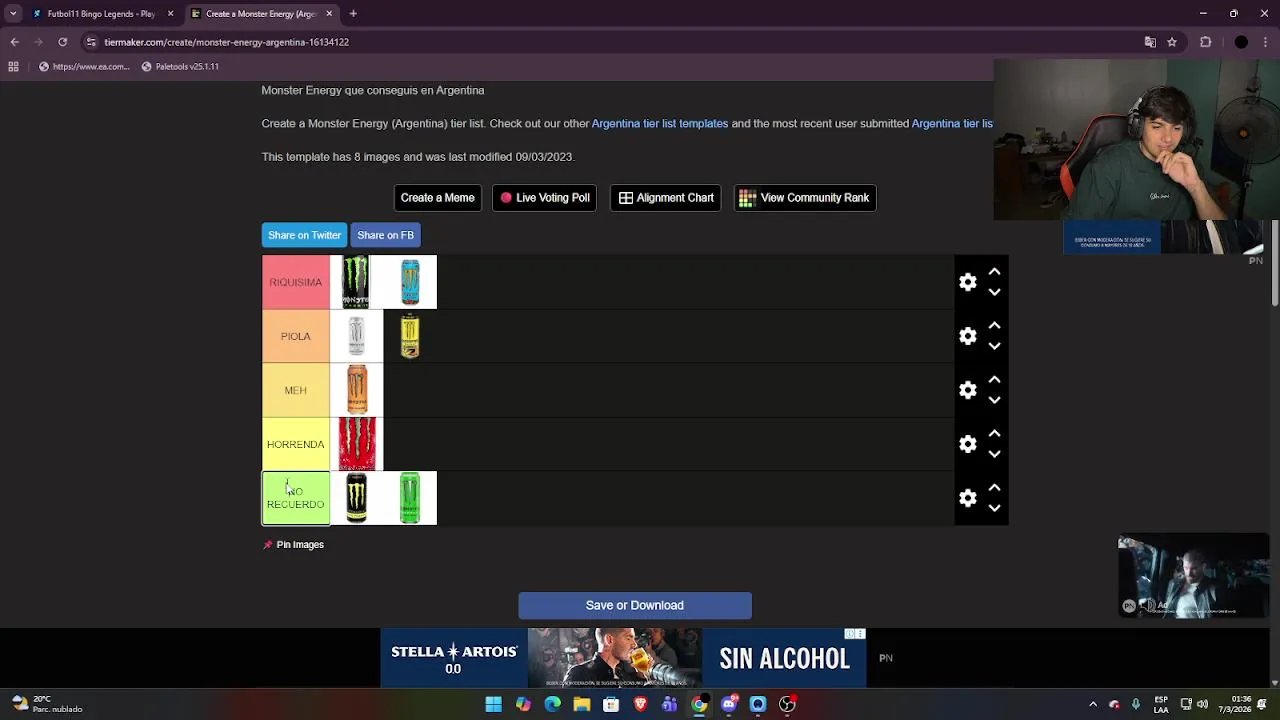This screenshot has width=1280, height=720.
Task: Select the red Monster can in HORRENDA
Action: pyautogui.click(x=356, y=444)
